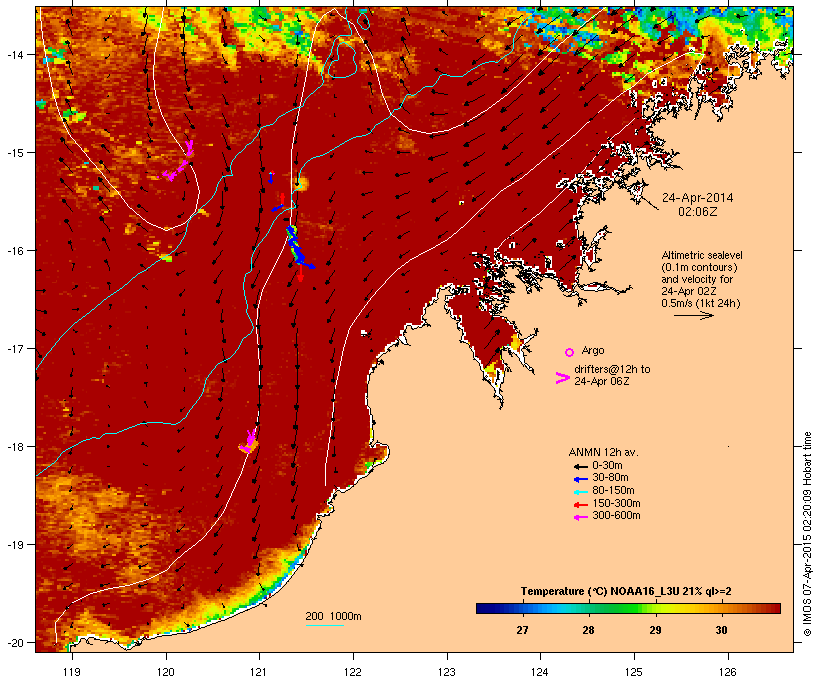Click the magenta drifter chevron legend symbol
Viewport: 820px width, 680px height.
pyautogui.click(x=563, y=378)
